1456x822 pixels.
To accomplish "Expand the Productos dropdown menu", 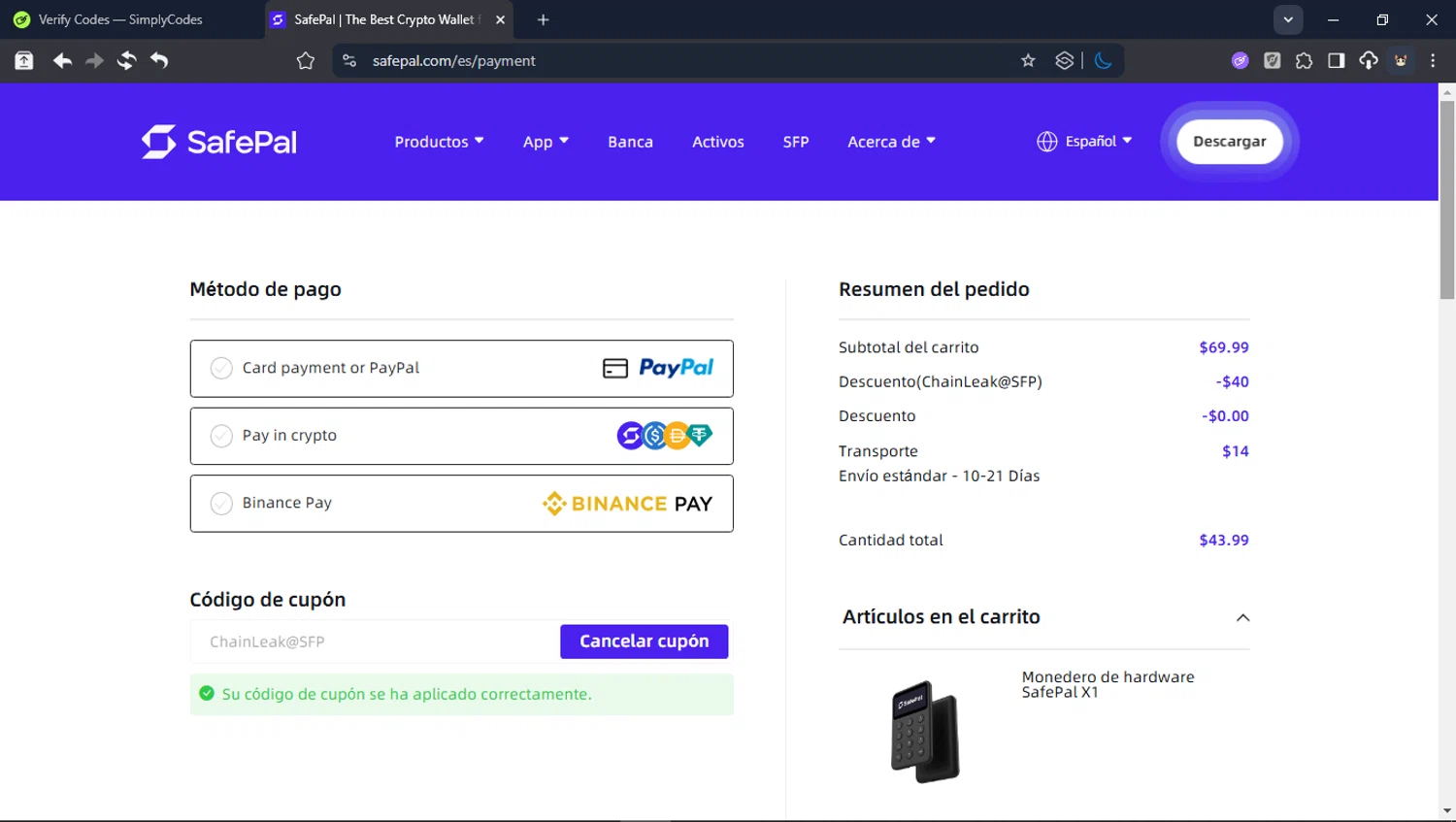I will 439,142.
